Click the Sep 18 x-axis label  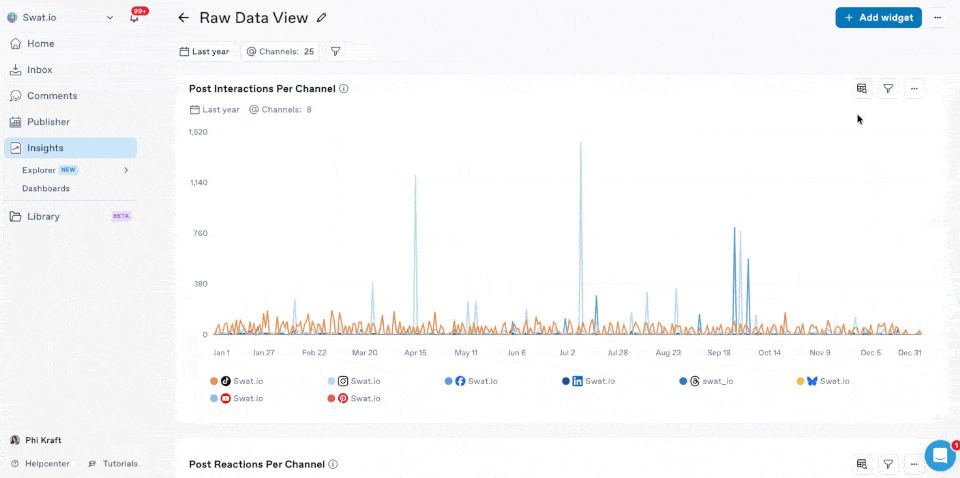click(x=719, y=353)
